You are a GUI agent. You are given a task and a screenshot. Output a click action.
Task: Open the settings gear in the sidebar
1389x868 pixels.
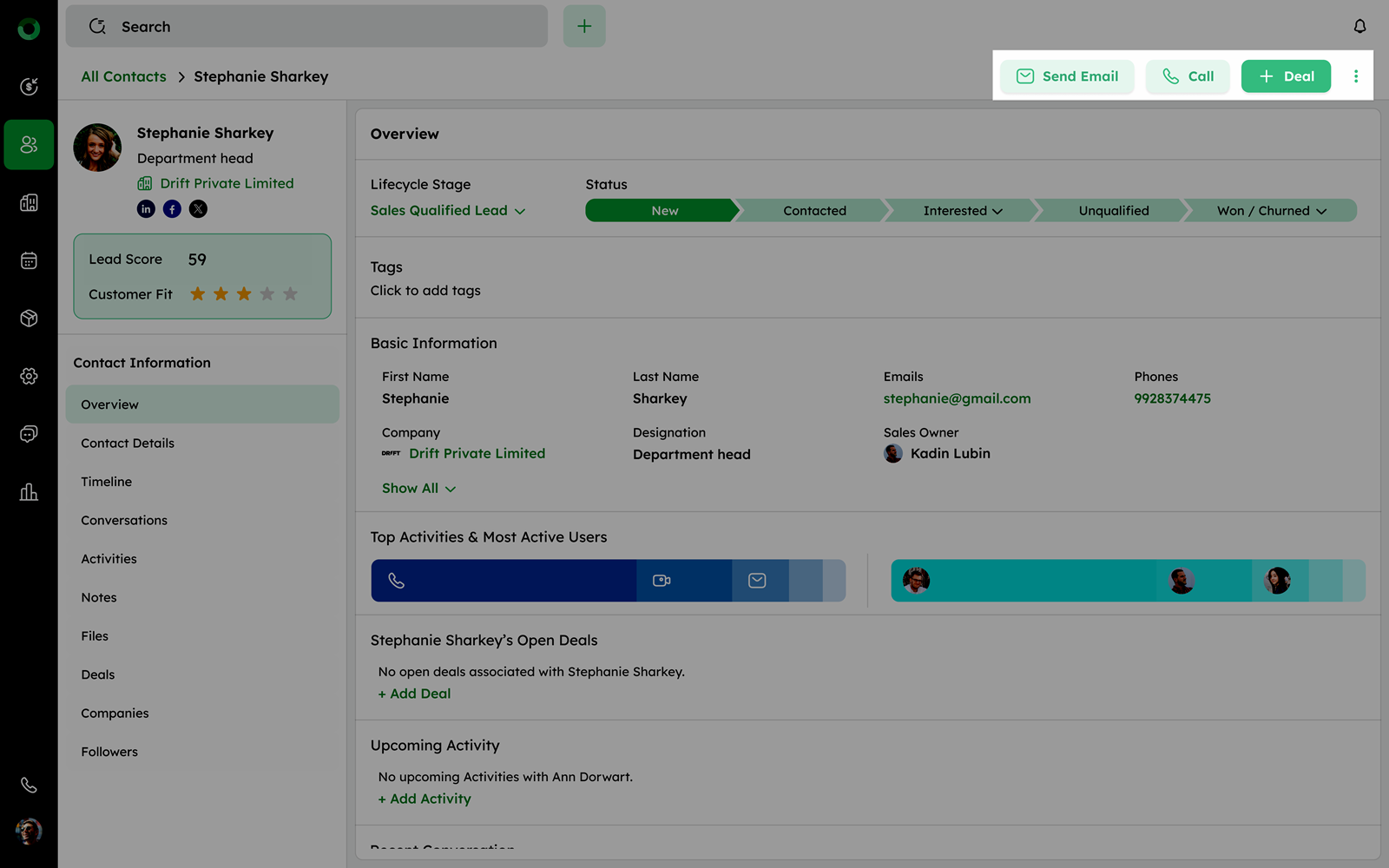29,376
